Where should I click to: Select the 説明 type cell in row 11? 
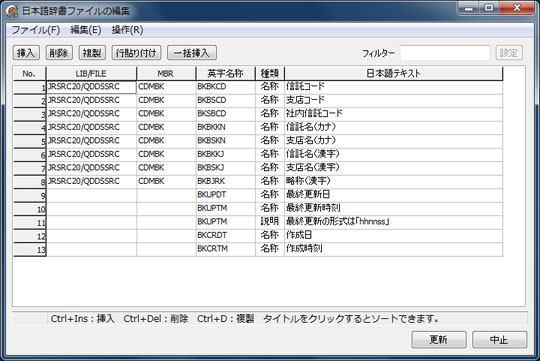[x=270, y=222]
